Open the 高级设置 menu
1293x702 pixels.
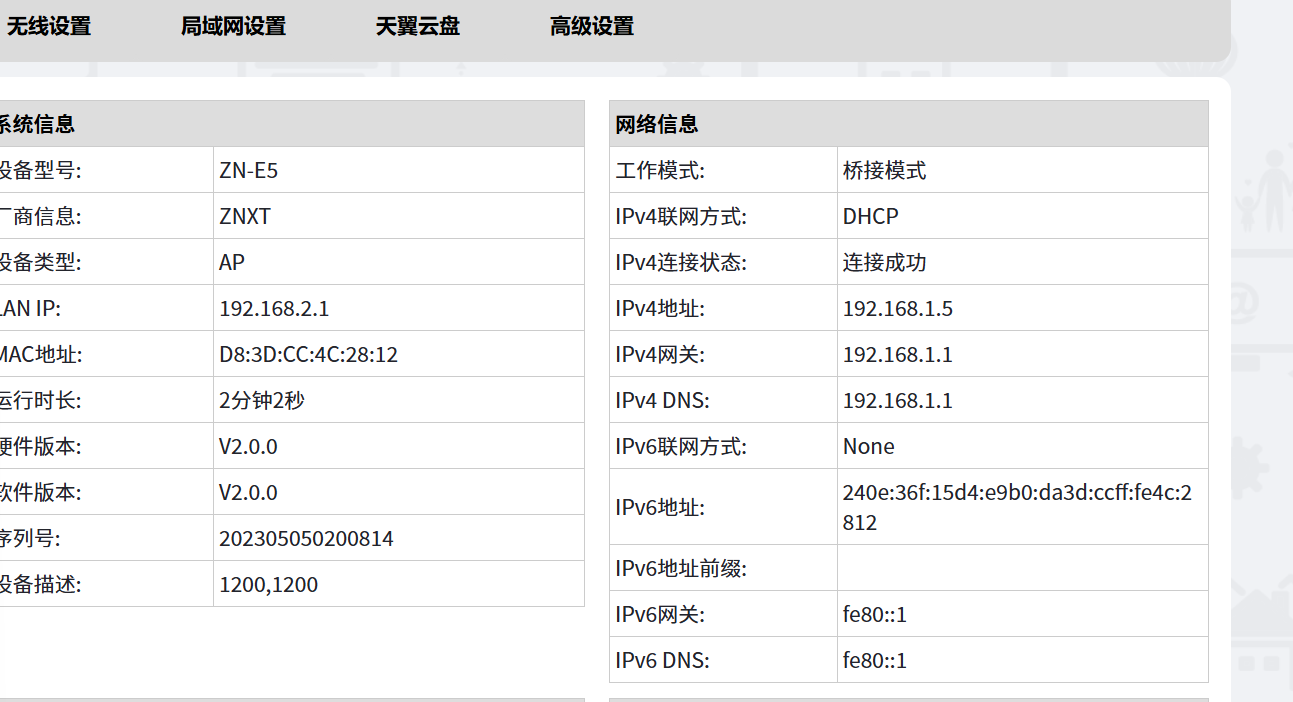(x=591, y=27)
